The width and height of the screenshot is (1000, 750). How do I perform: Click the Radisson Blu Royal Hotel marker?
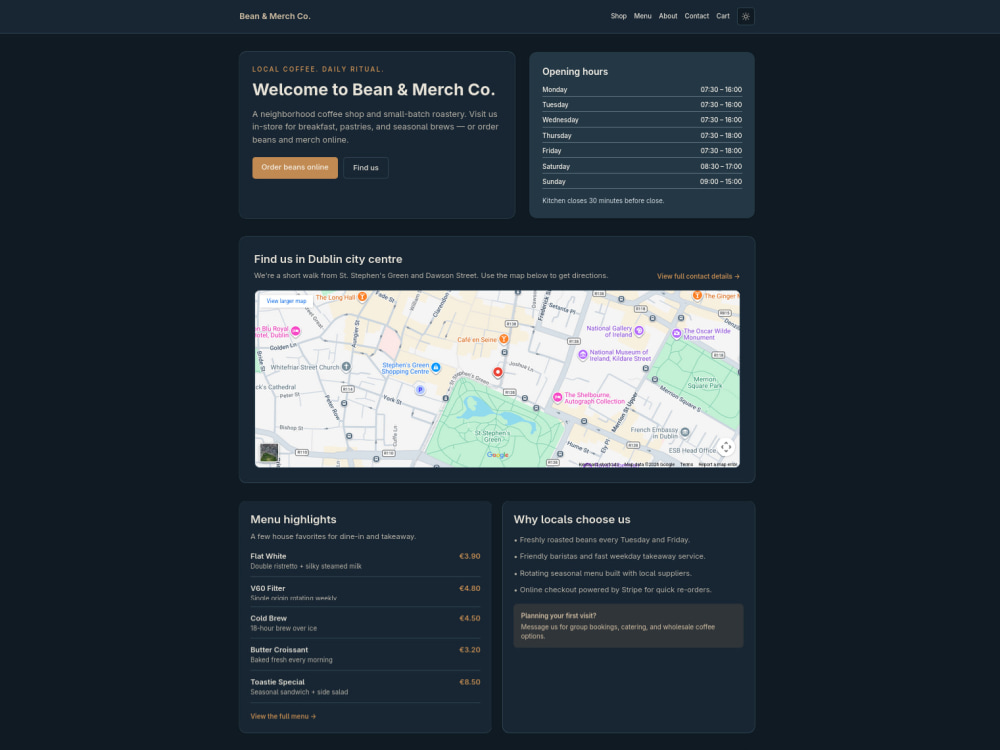pos(295,331)
